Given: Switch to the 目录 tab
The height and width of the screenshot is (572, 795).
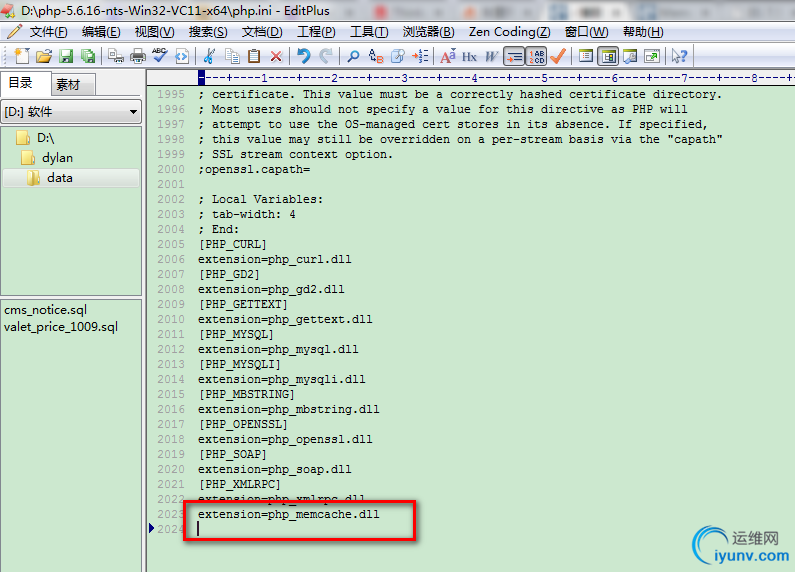Looking at the screenshot, I should [x=25, y=83].
